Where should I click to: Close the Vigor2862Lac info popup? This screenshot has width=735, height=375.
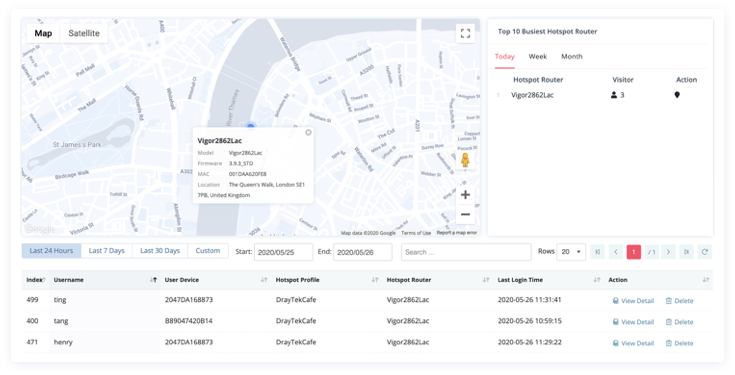coord(308,133)
